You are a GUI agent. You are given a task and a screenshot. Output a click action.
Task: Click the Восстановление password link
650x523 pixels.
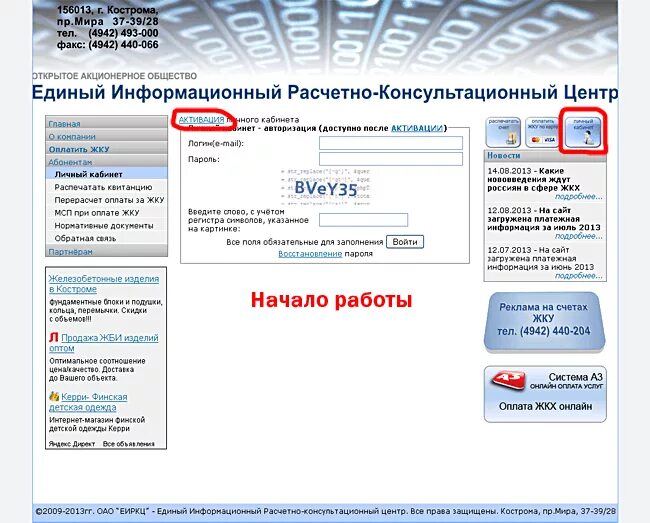[310, 254]
